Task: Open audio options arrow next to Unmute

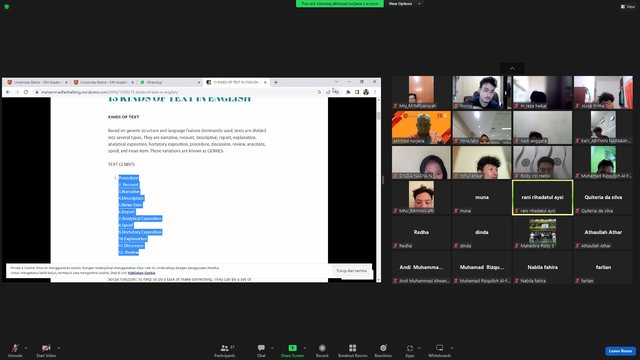Action: pos(26,348)
